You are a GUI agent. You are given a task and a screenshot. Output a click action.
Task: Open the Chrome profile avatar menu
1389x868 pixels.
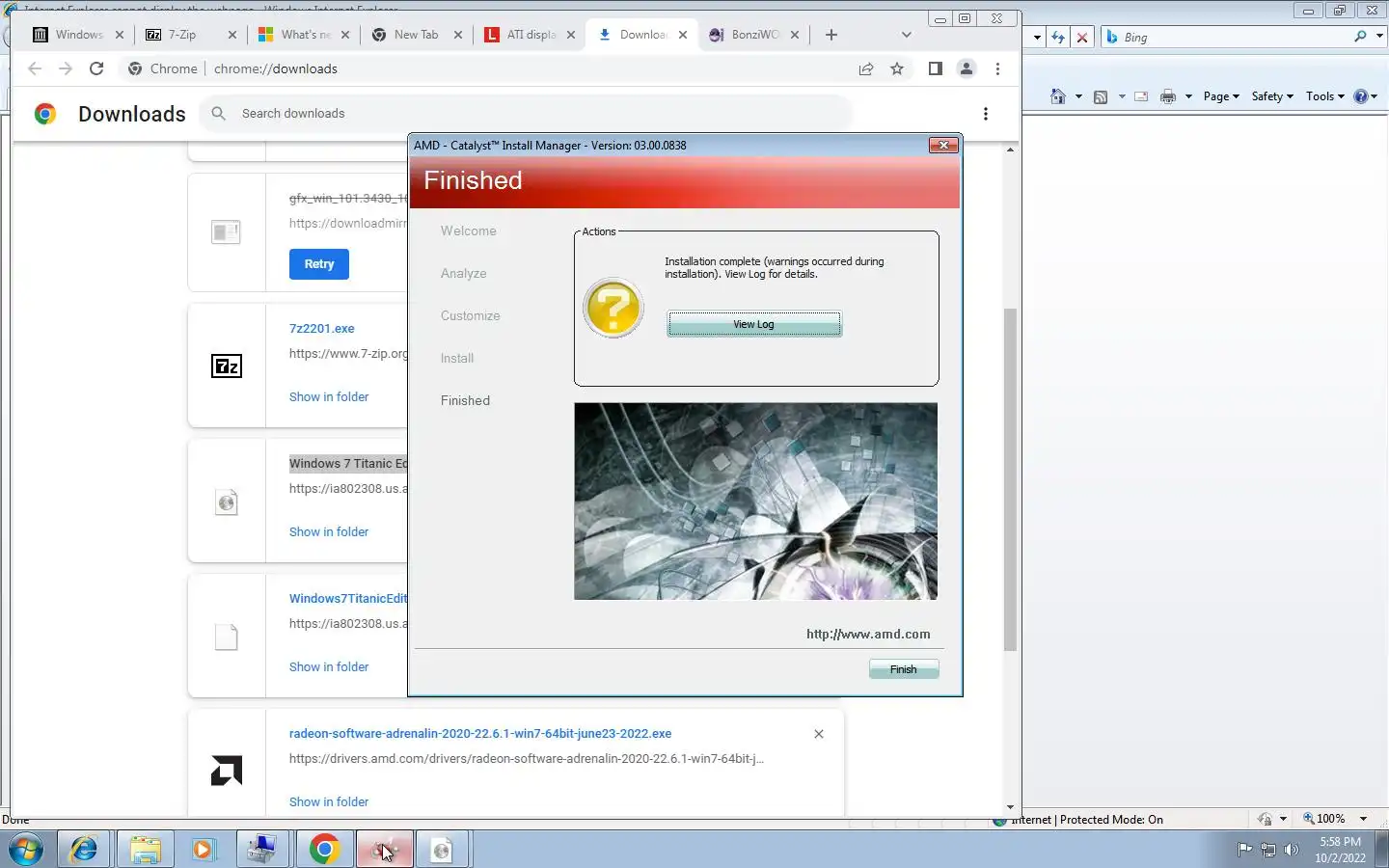pyautogui.click(x=966, y=68)
